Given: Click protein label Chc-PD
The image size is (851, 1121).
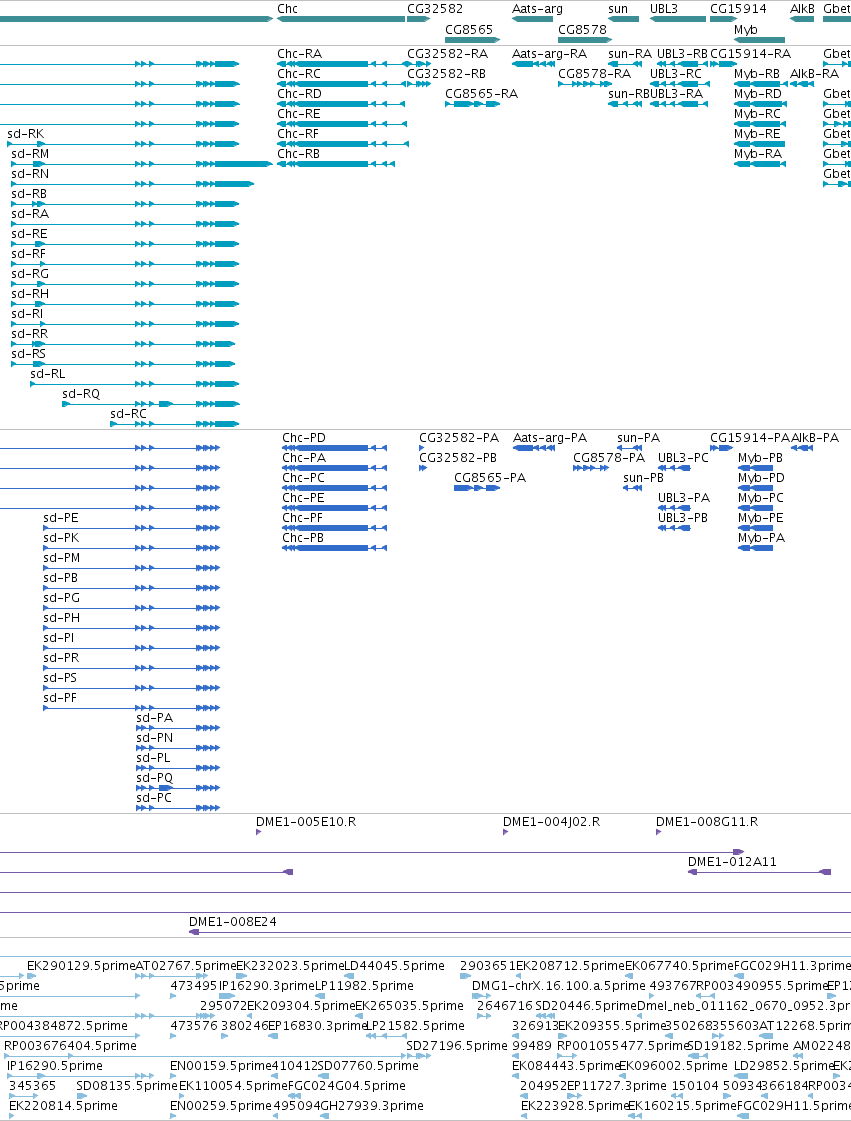Looking at the screenshot, I should point(304,438).
